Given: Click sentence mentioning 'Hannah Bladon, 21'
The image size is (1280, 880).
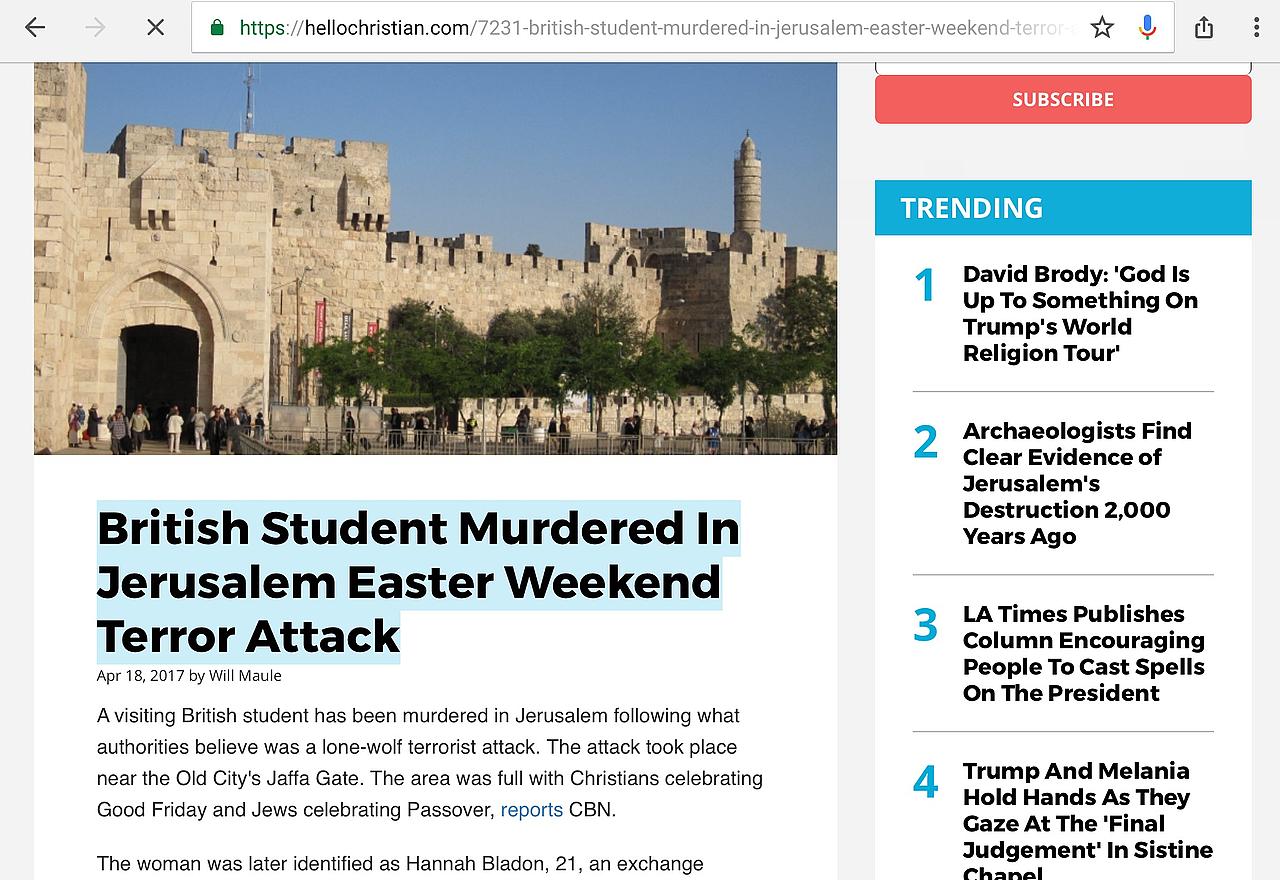Looking at the screenshot, I should click(400, 863).
